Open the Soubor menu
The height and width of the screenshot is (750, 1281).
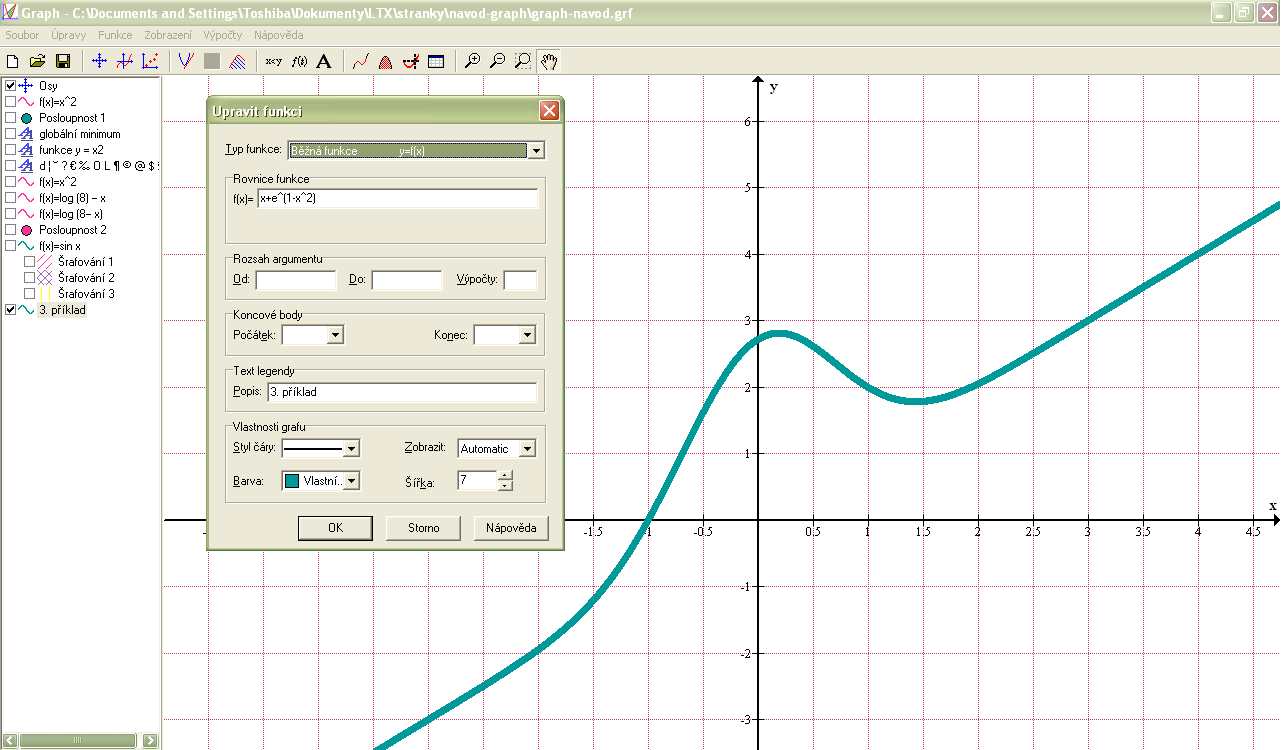[22, 35]
